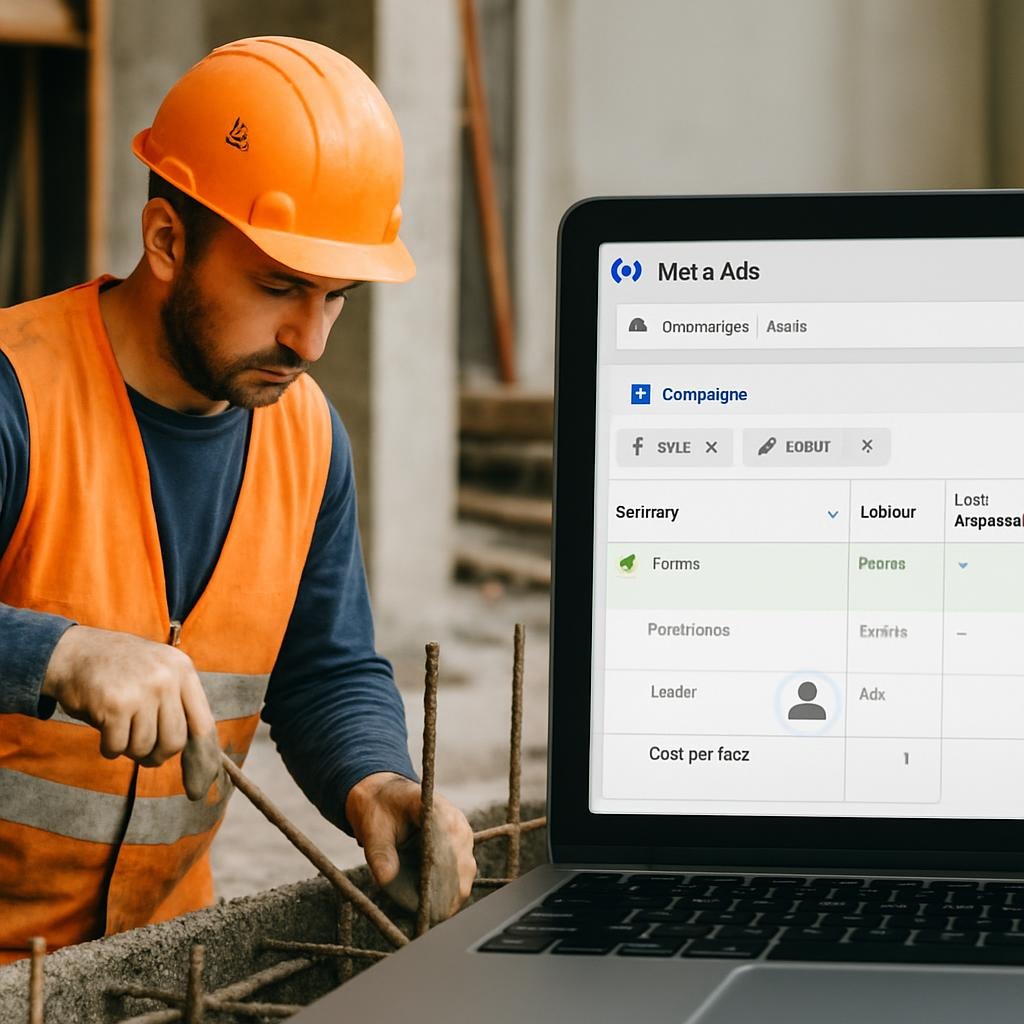This screenshot has height=1024, width=1024.
Task: Open the Compaigne link
Action: tap(704, 395)
